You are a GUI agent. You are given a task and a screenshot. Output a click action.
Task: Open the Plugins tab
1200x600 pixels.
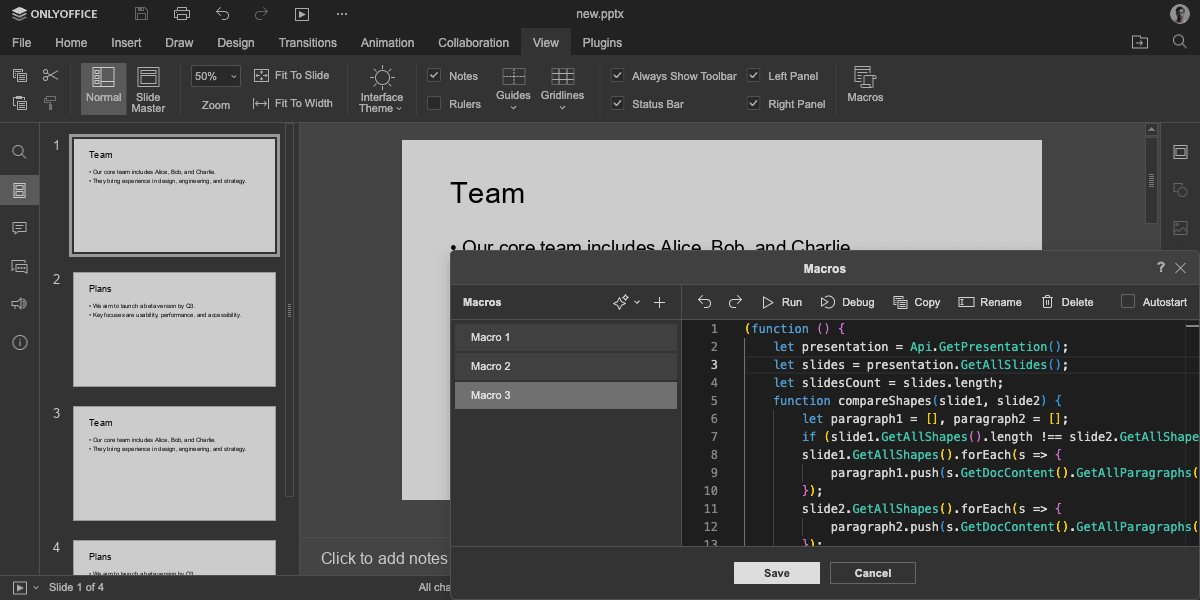(x=602, y=42)
